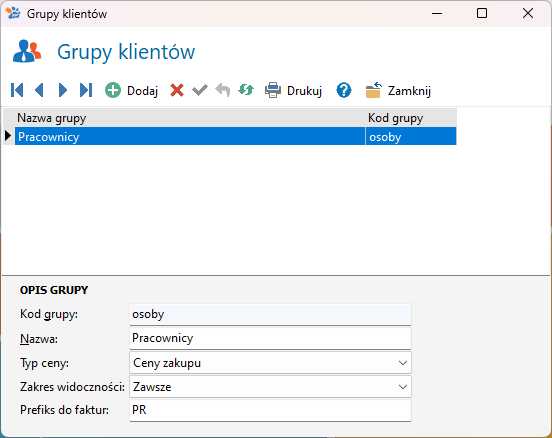Image resolution: width=552 pixels, height=438 pixels.
Task: Select the Pracownicy row in list
Action: click(236, 136)
